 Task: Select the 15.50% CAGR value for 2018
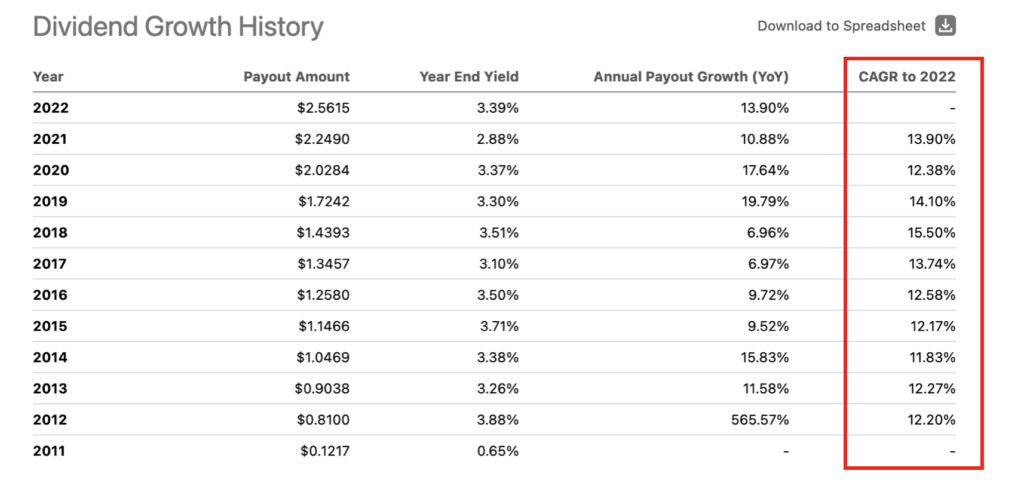coord(931,233)
